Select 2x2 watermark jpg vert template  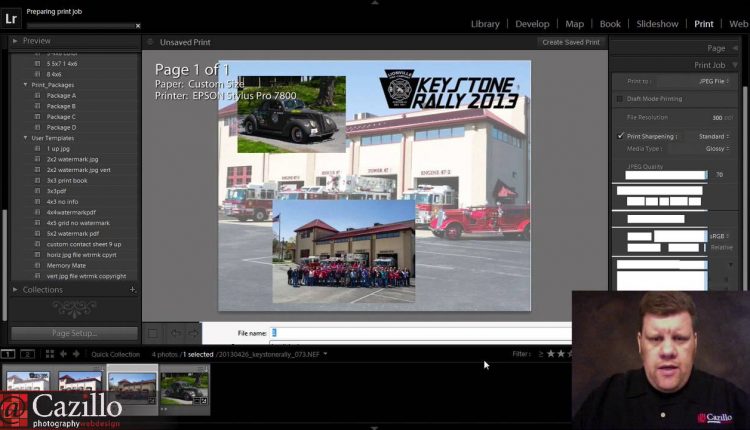78,170
